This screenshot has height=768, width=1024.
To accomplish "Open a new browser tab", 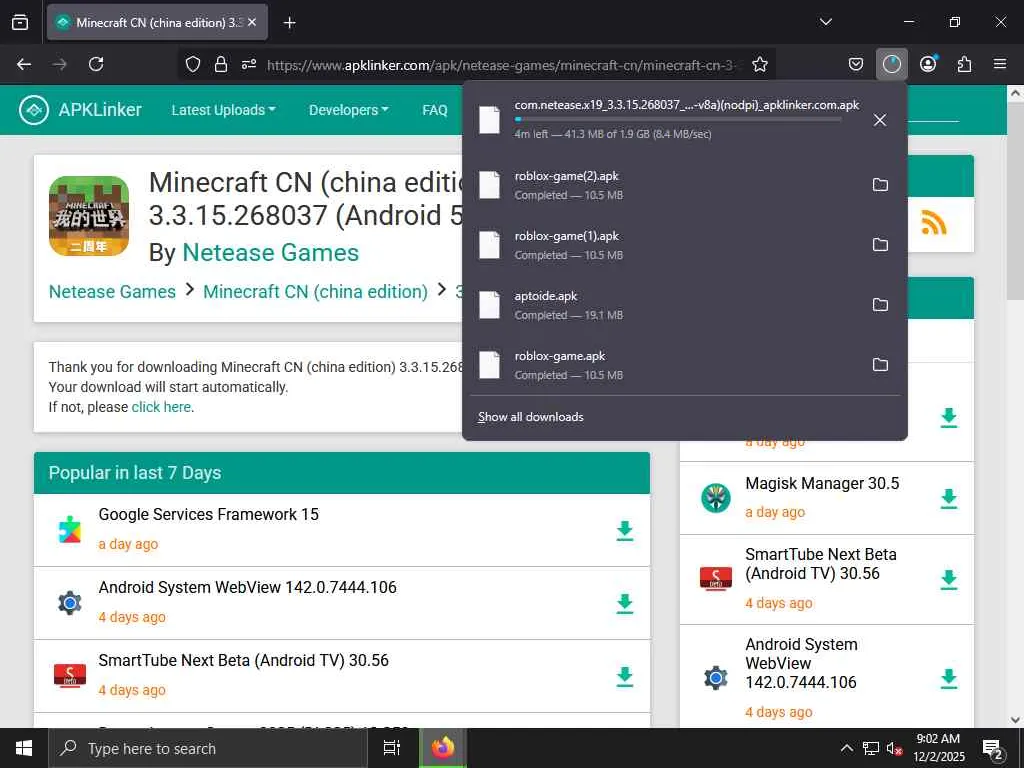I will click(x=289, y=23).
